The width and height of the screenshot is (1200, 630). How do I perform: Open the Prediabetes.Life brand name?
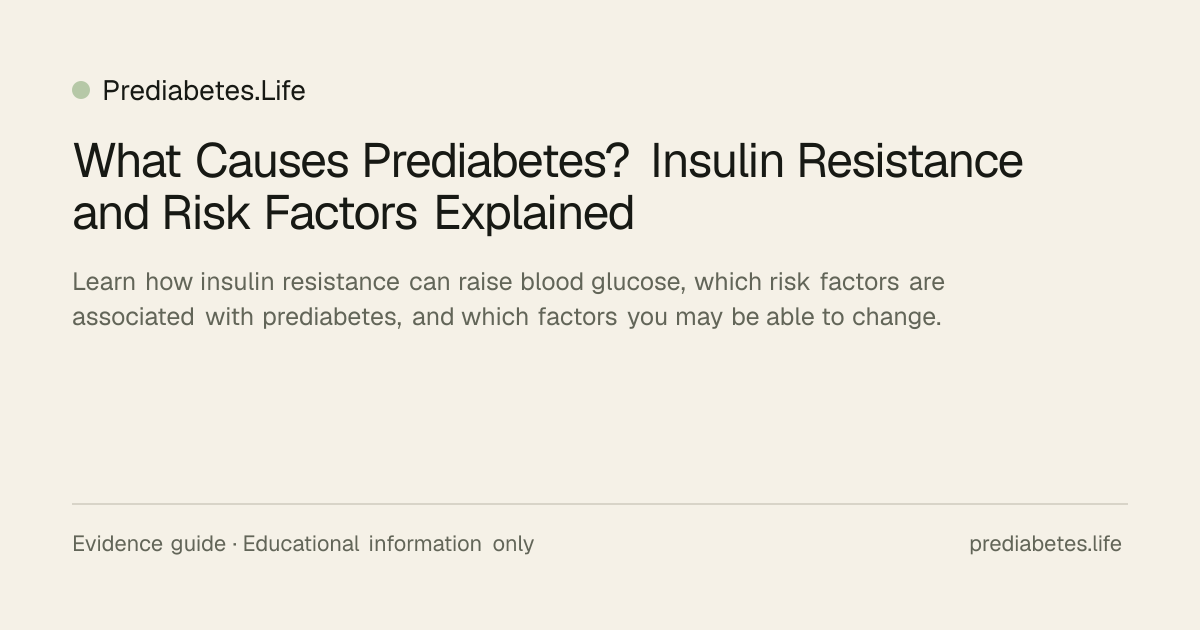[204, 91]
